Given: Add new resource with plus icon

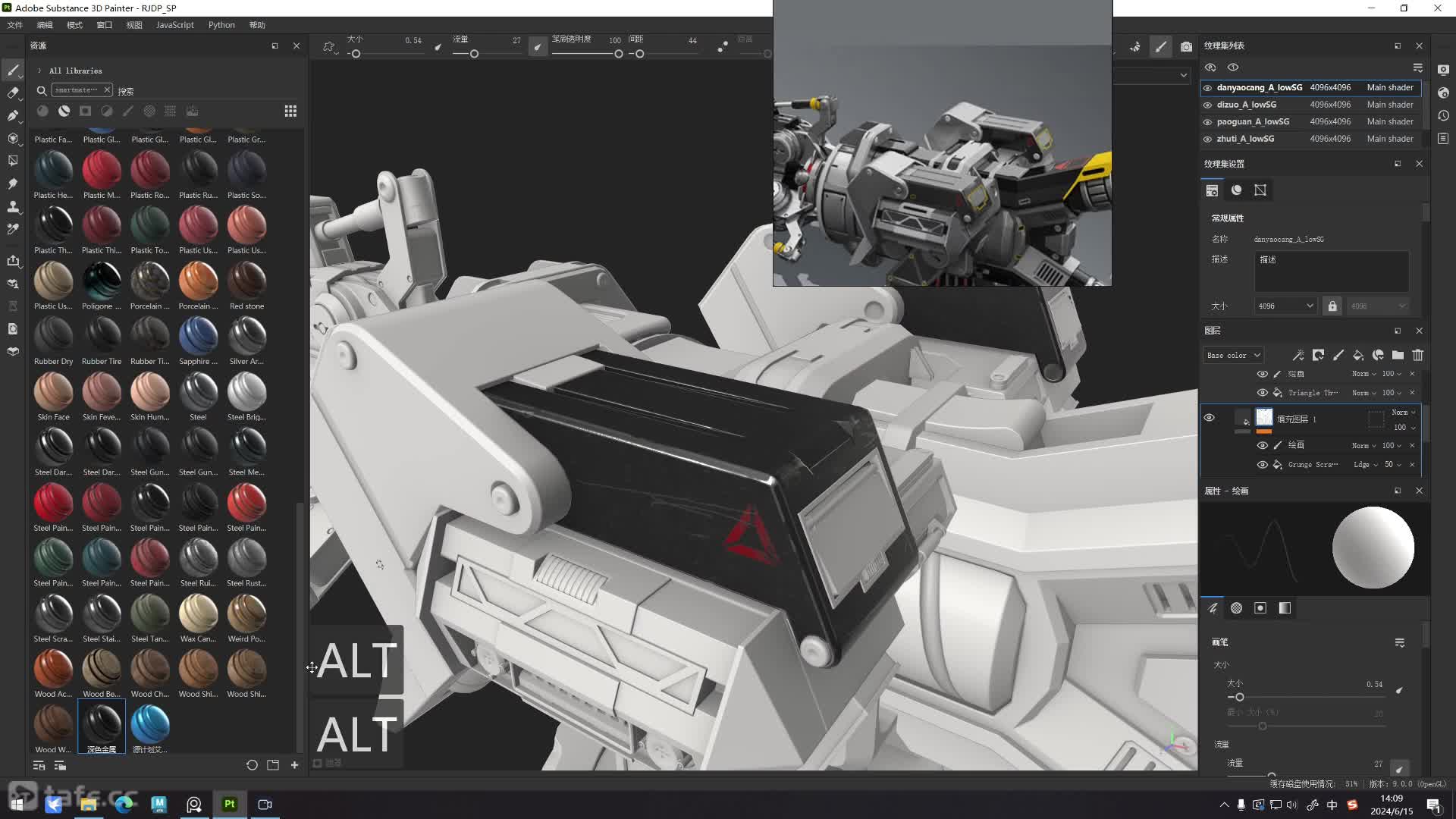Looking at the screenshot, I should coord(295,765).
